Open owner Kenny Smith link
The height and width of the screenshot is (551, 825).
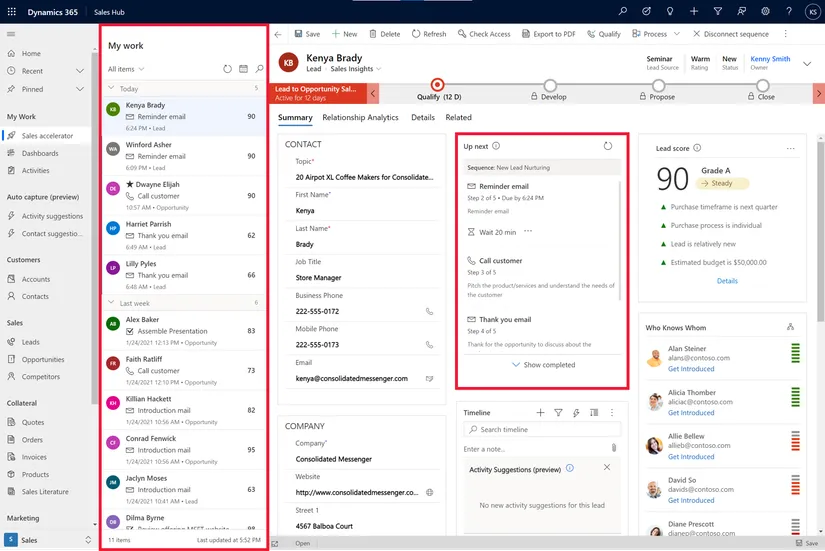click(x=770, y=59)
